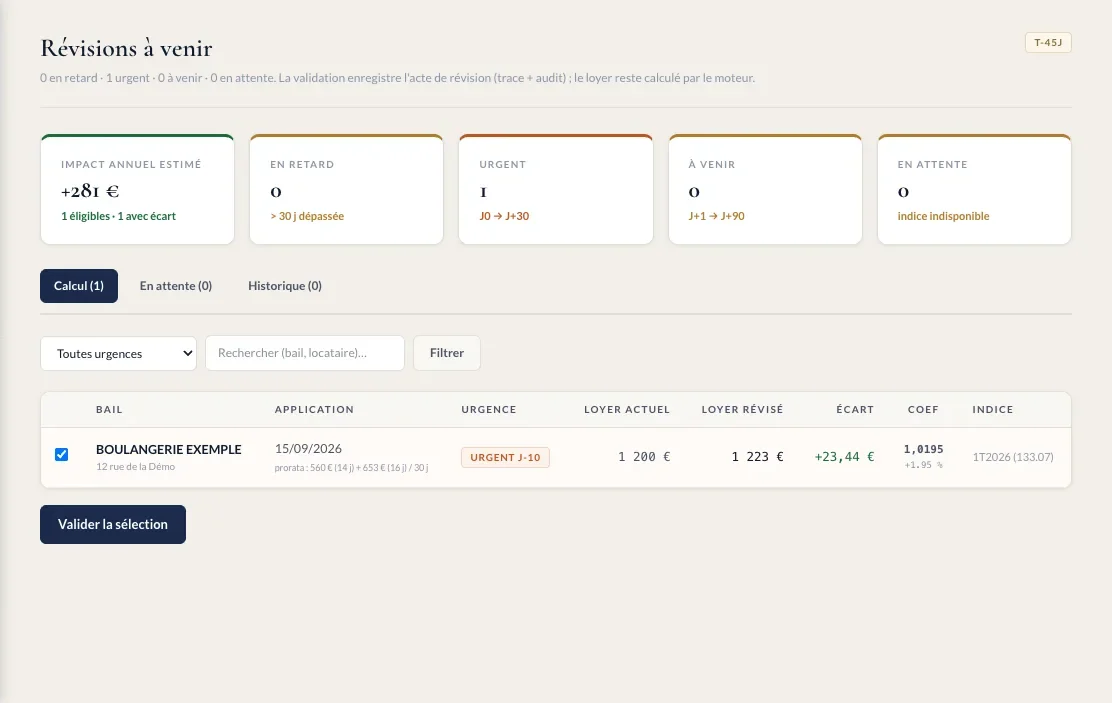Click the En retard summary card
This screenshot has width=1112, height=703.
tap(347, 189)
